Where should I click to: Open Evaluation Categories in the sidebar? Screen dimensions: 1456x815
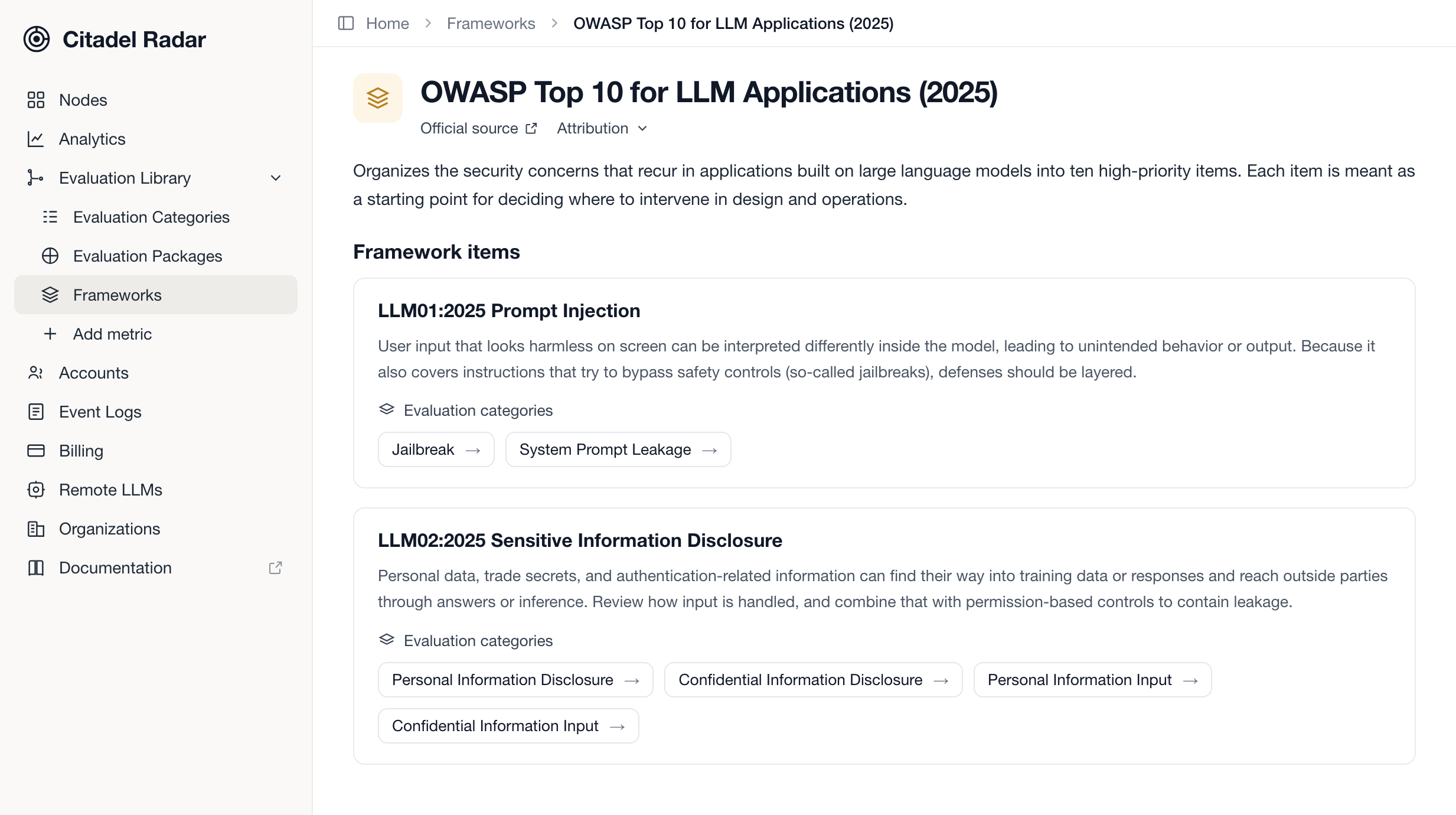coord(156,217)
